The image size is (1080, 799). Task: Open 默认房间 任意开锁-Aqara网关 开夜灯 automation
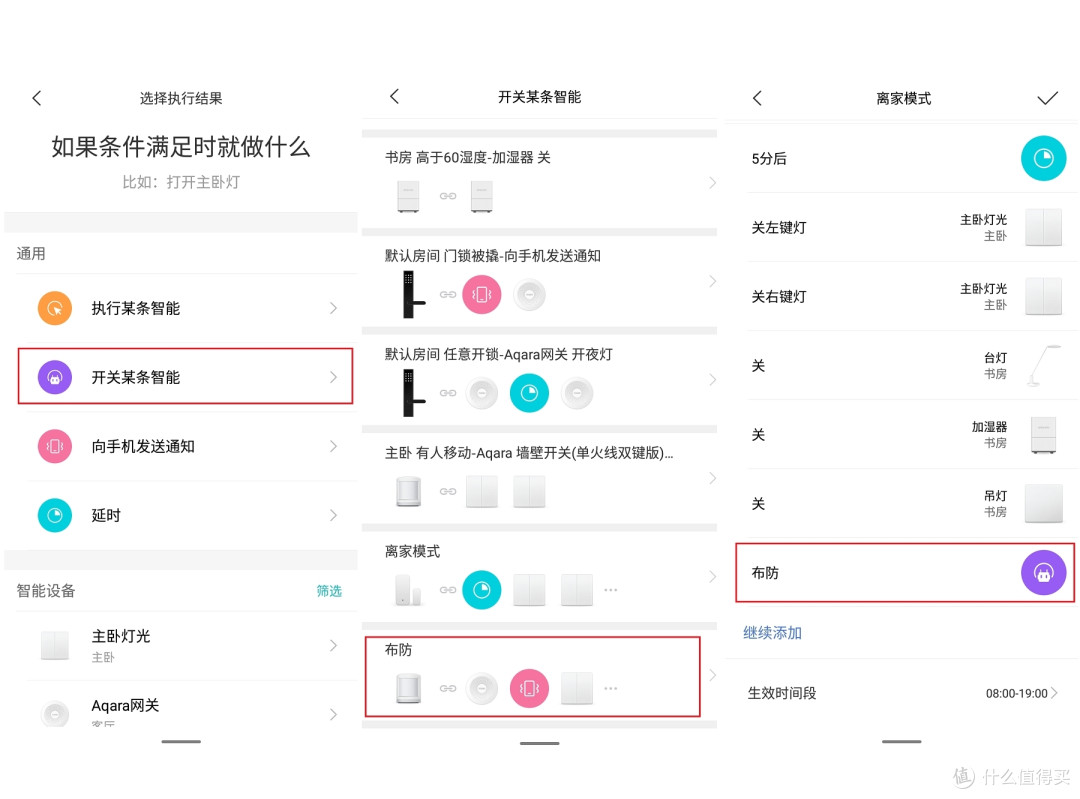539,380
